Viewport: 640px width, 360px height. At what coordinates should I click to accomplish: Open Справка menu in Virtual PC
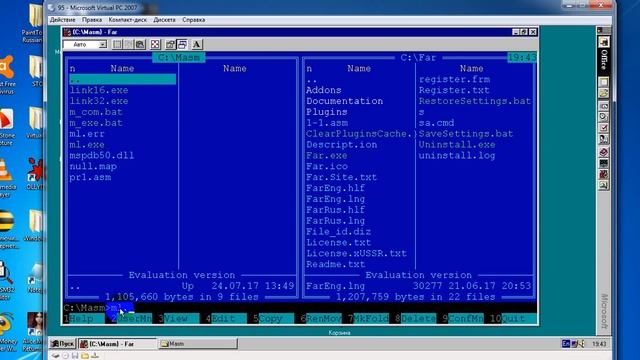coord(193,20)
